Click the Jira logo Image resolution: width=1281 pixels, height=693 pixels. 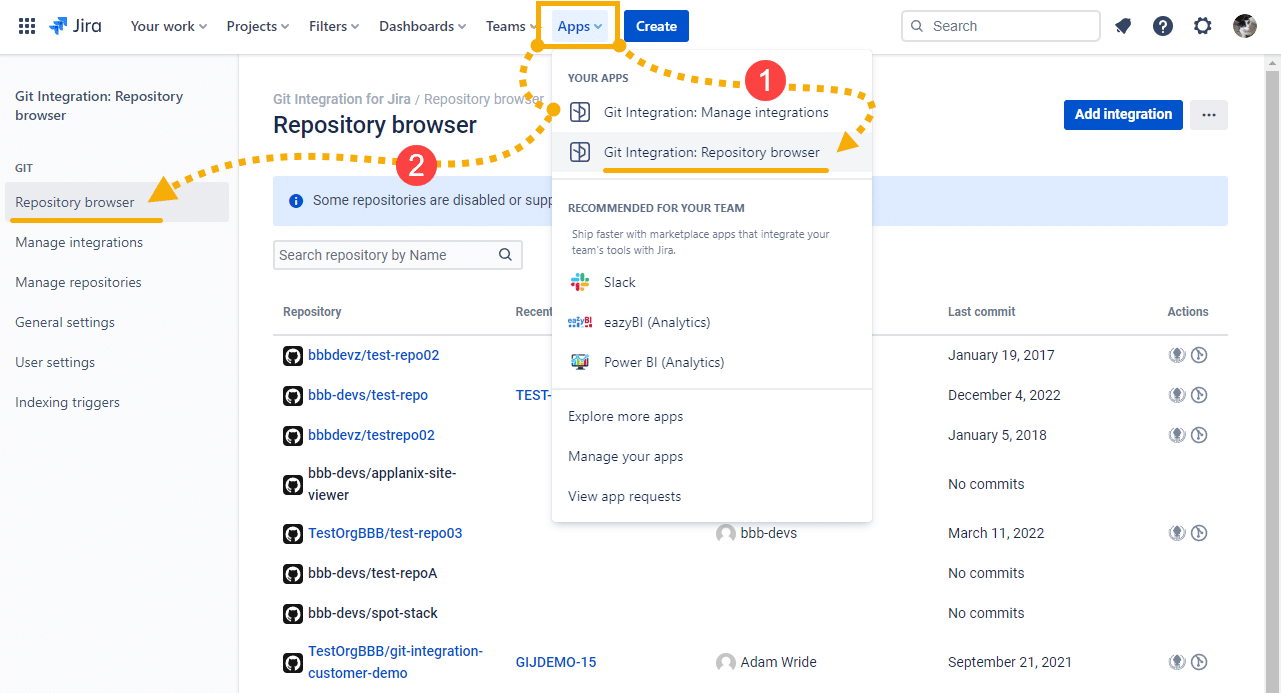pyautogui.click(x=75, y=26)
